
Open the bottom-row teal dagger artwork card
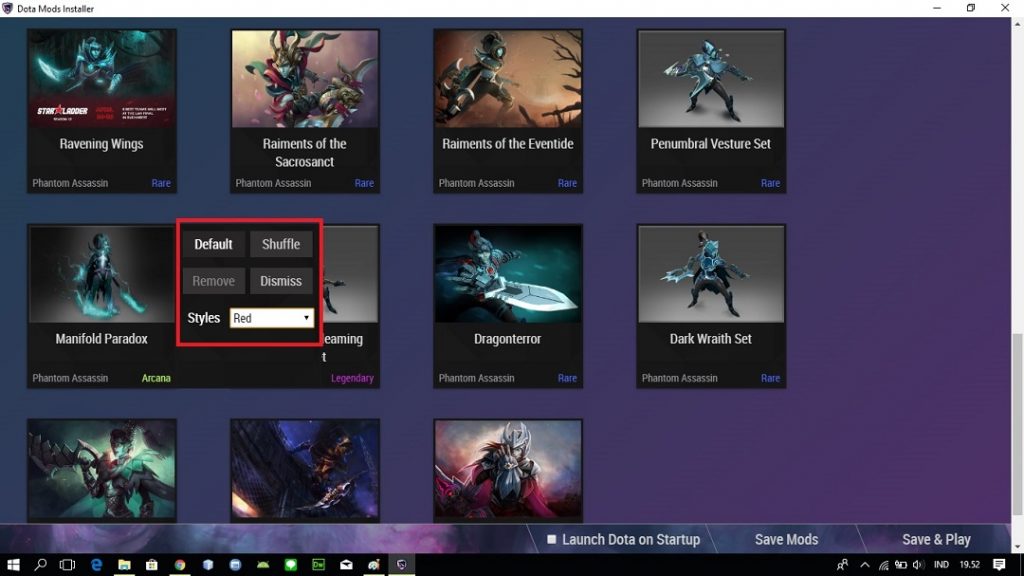click(x=102, y=470)
